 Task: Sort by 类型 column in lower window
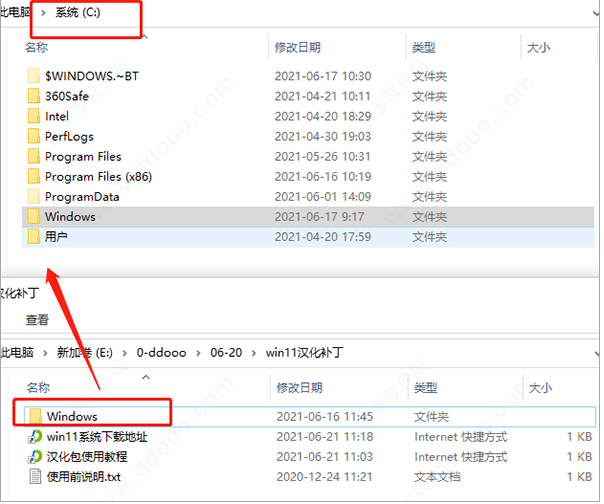click(x=425, y=387)
